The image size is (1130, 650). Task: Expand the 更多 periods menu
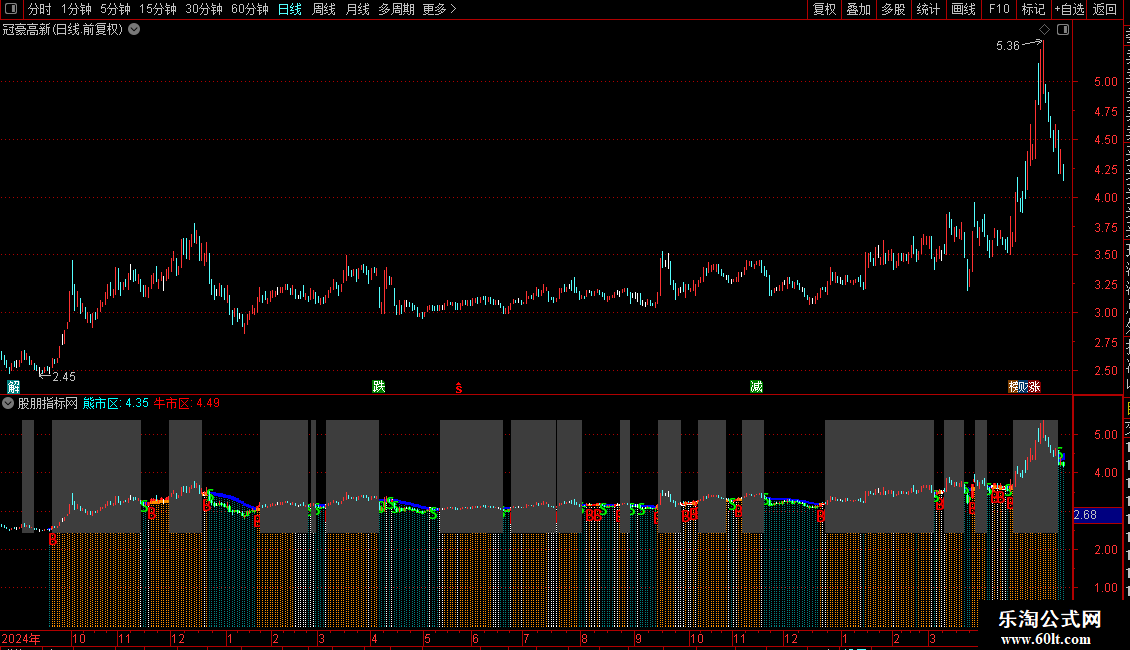click(440, 9)
